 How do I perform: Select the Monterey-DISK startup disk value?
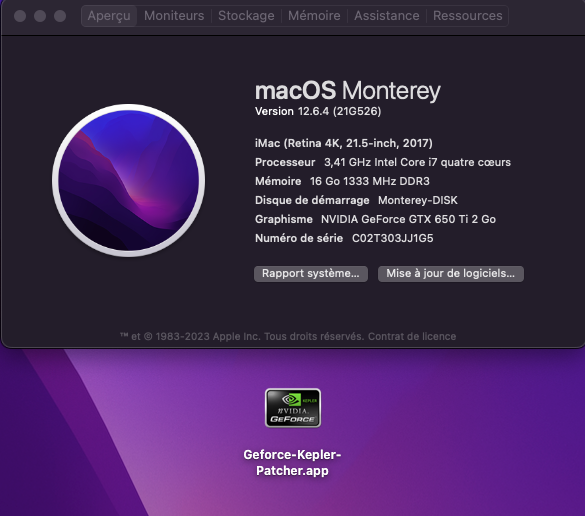[x=417, y=200]
